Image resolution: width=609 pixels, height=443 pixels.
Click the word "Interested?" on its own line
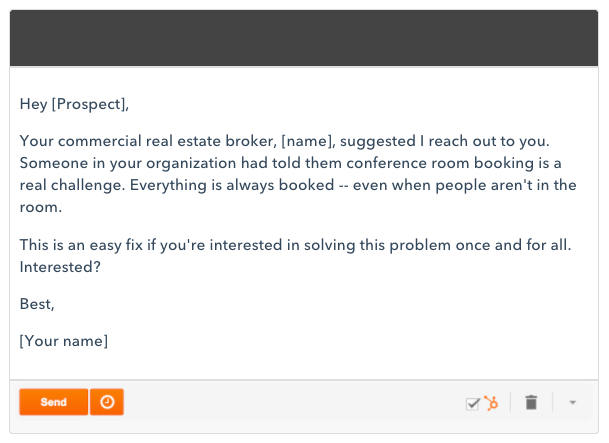point(60,267)
